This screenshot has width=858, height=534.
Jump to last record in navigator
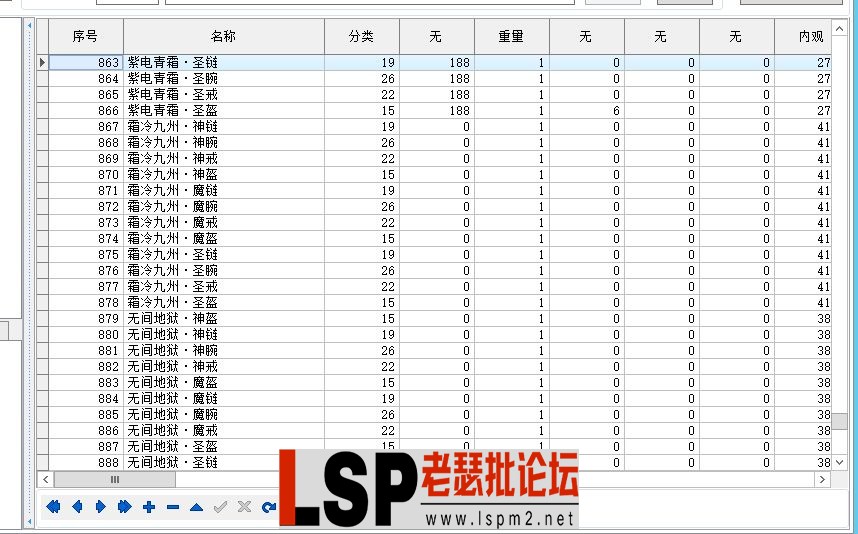click(x=125, y=507)
